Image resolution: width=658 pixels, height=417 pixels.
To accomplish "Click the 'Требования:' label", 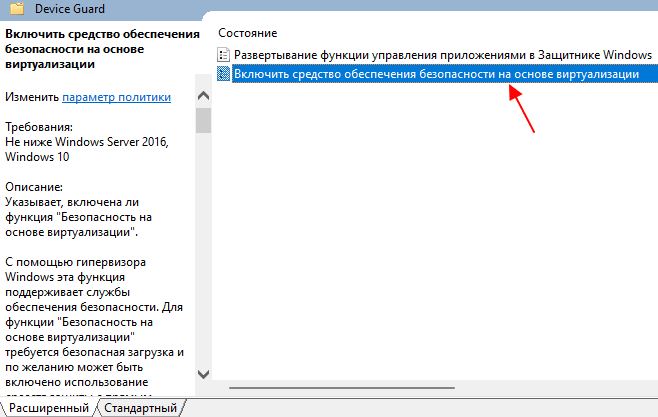I will (x=39, y=127).
